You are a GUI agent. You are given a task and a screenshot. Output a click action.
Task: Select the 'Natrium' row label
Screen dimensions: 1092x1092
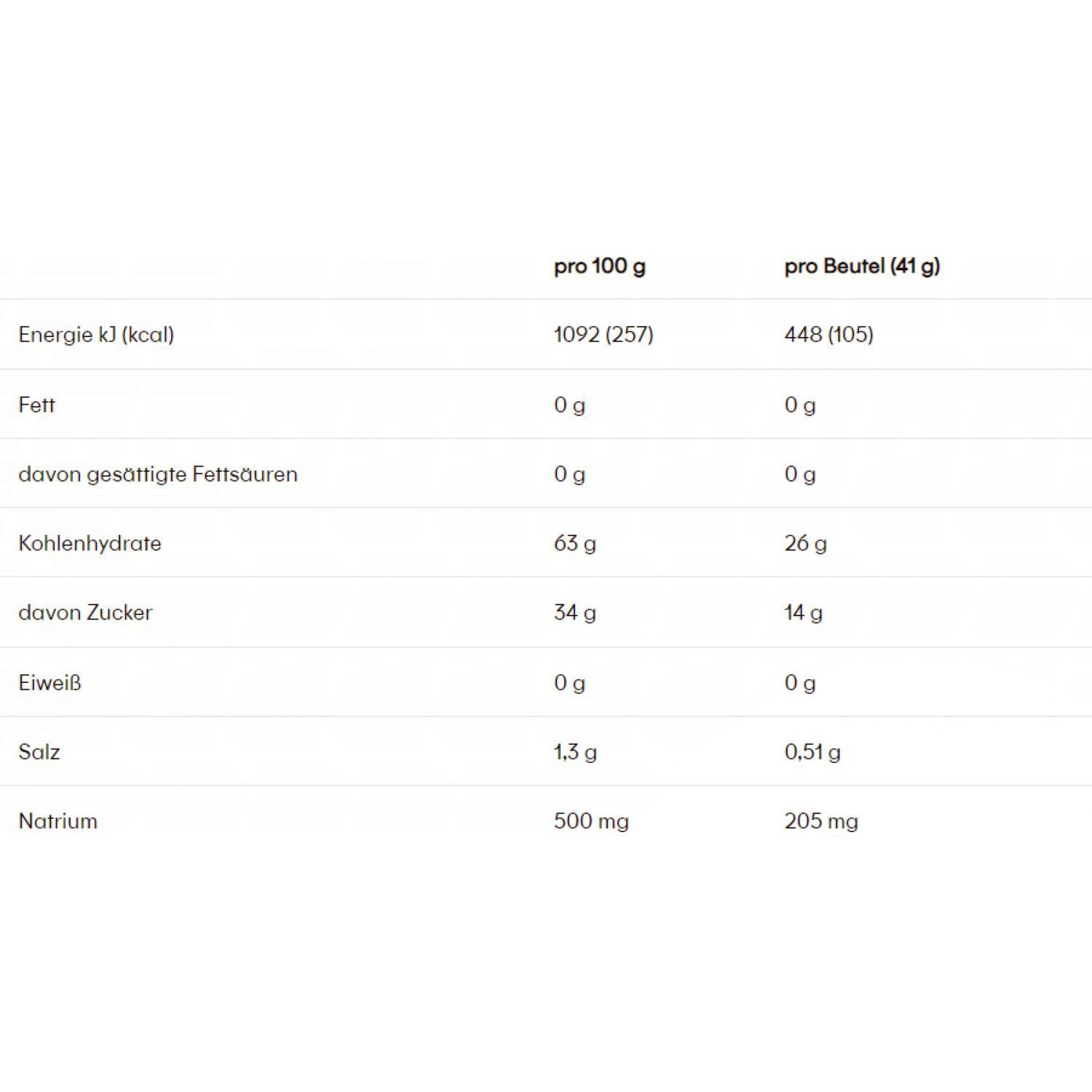[x=58, y=821]
